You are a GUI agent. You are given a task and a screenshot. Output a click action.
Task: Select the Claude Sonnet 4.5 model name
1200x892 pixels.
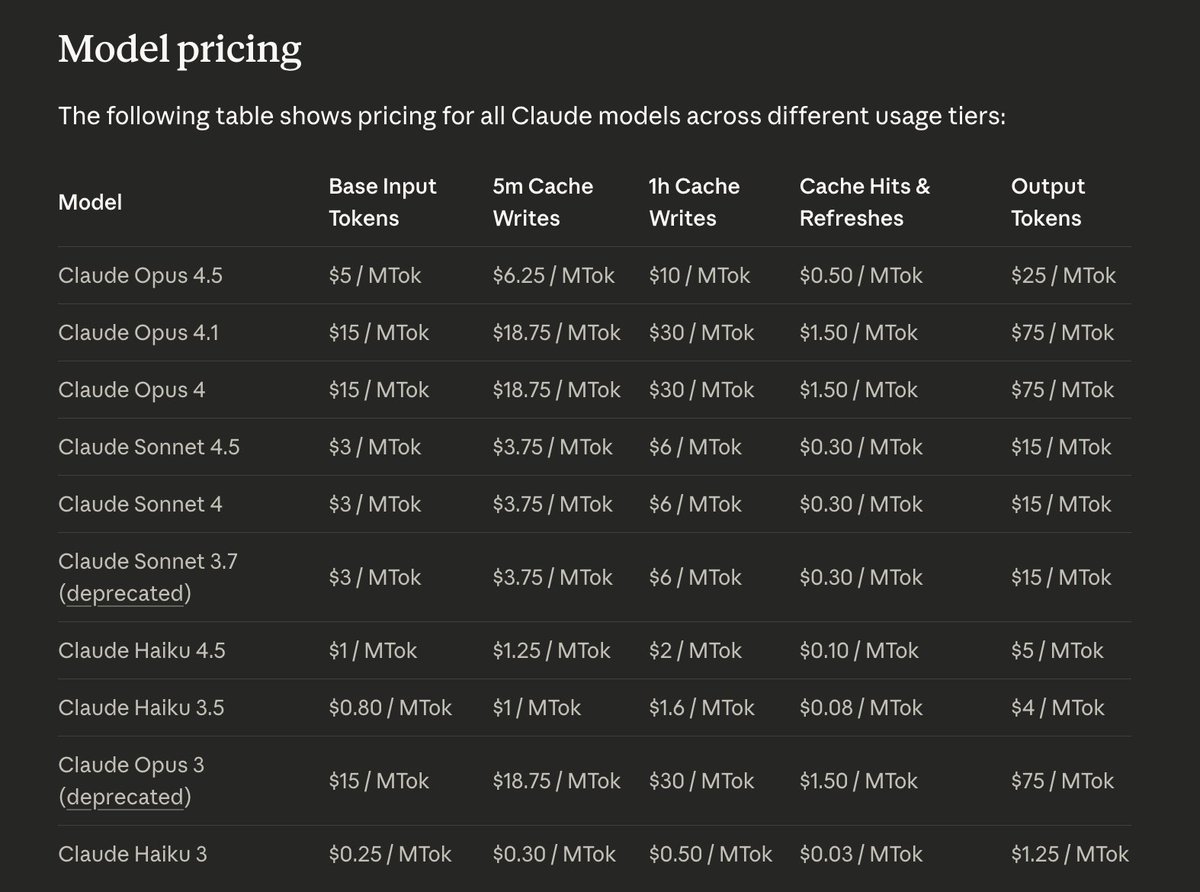coord(149,447)
